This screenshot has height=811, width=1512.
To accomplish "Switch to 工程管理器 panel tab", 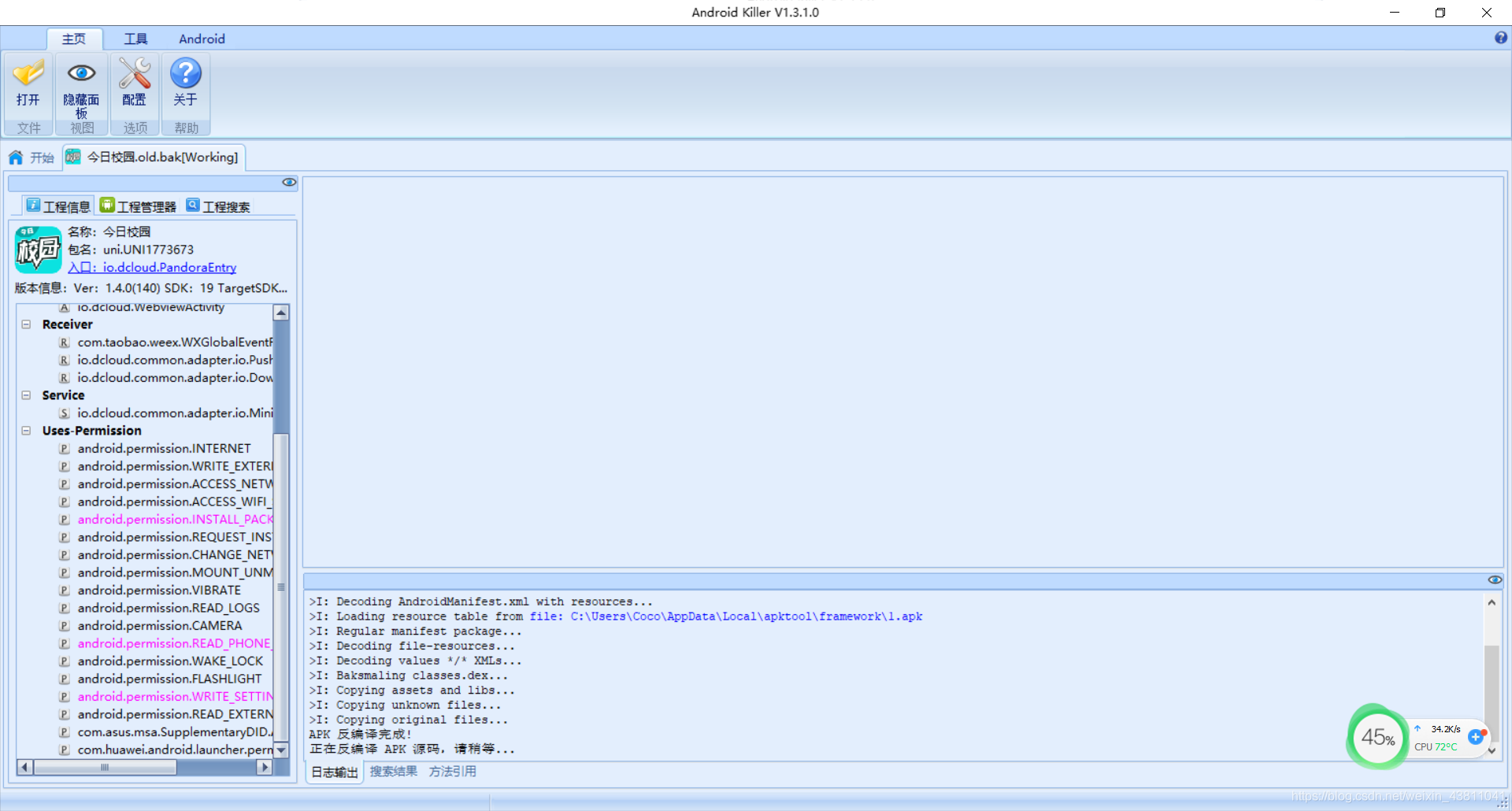I will click(x=138, y=206).
